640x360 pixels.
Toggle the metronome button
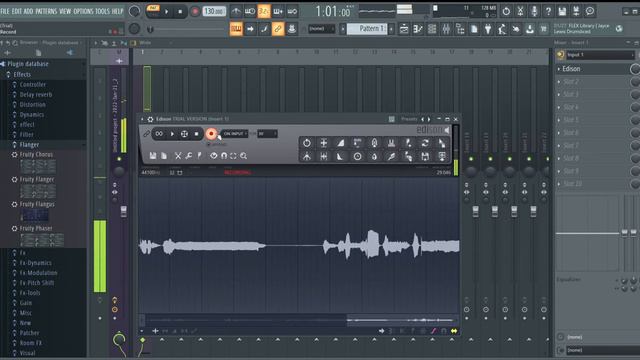click(236, 11)
